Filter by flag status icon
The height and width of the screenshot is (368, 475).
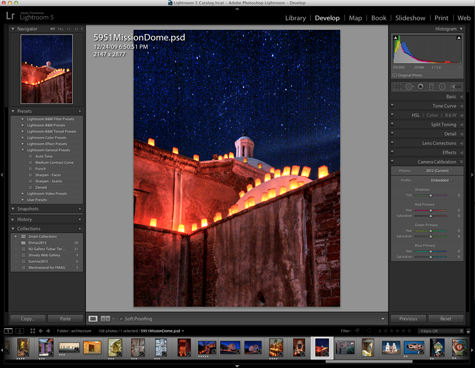pyautogui.click(x=357, y=331)
